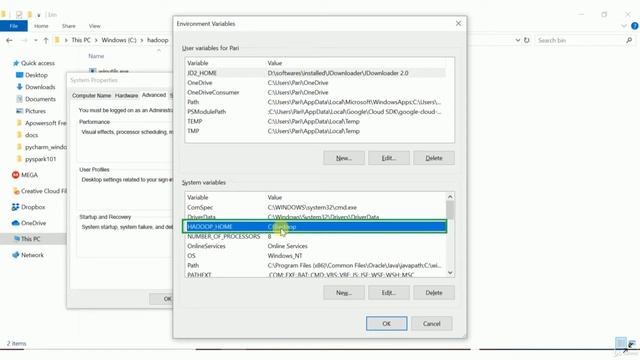Switch to Computer Name tab

(x=91, y=96)
